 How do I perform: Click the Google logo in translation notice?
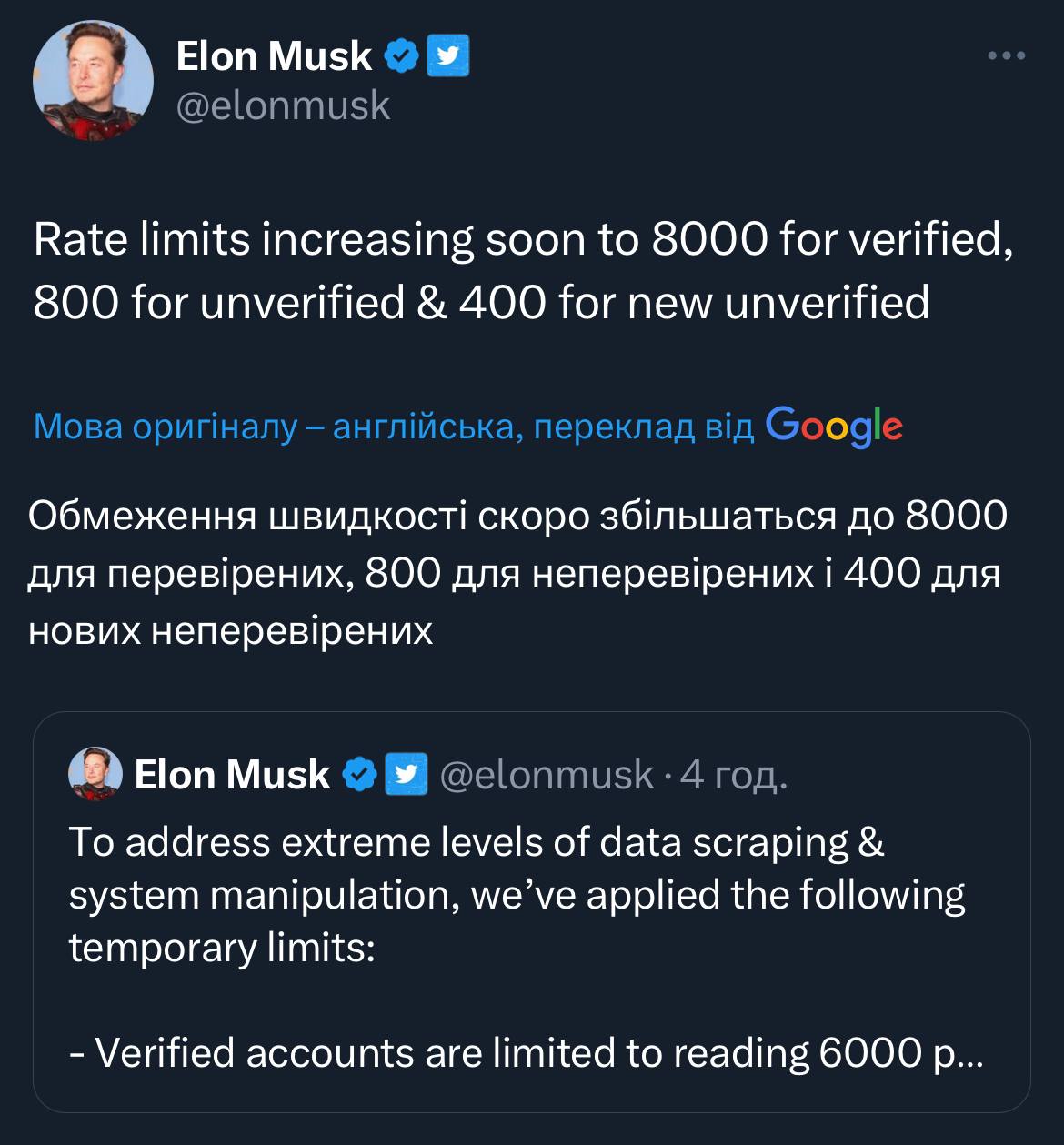[834, 426]
